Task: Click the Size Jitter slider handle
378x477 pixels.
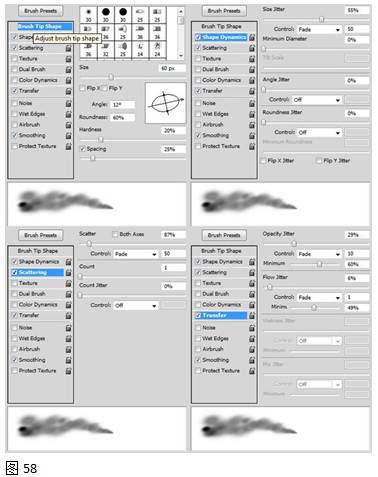Action: 321,19
